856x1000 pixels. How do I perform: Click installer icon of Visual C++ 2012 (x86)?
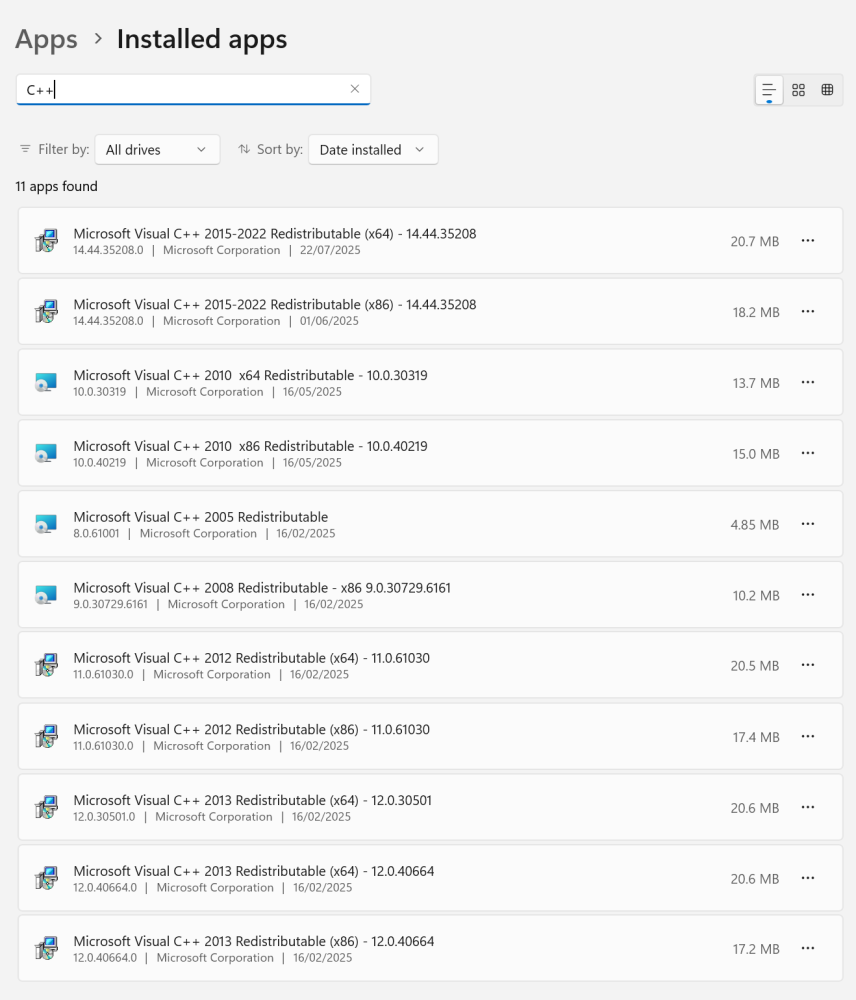pos(47,737)
